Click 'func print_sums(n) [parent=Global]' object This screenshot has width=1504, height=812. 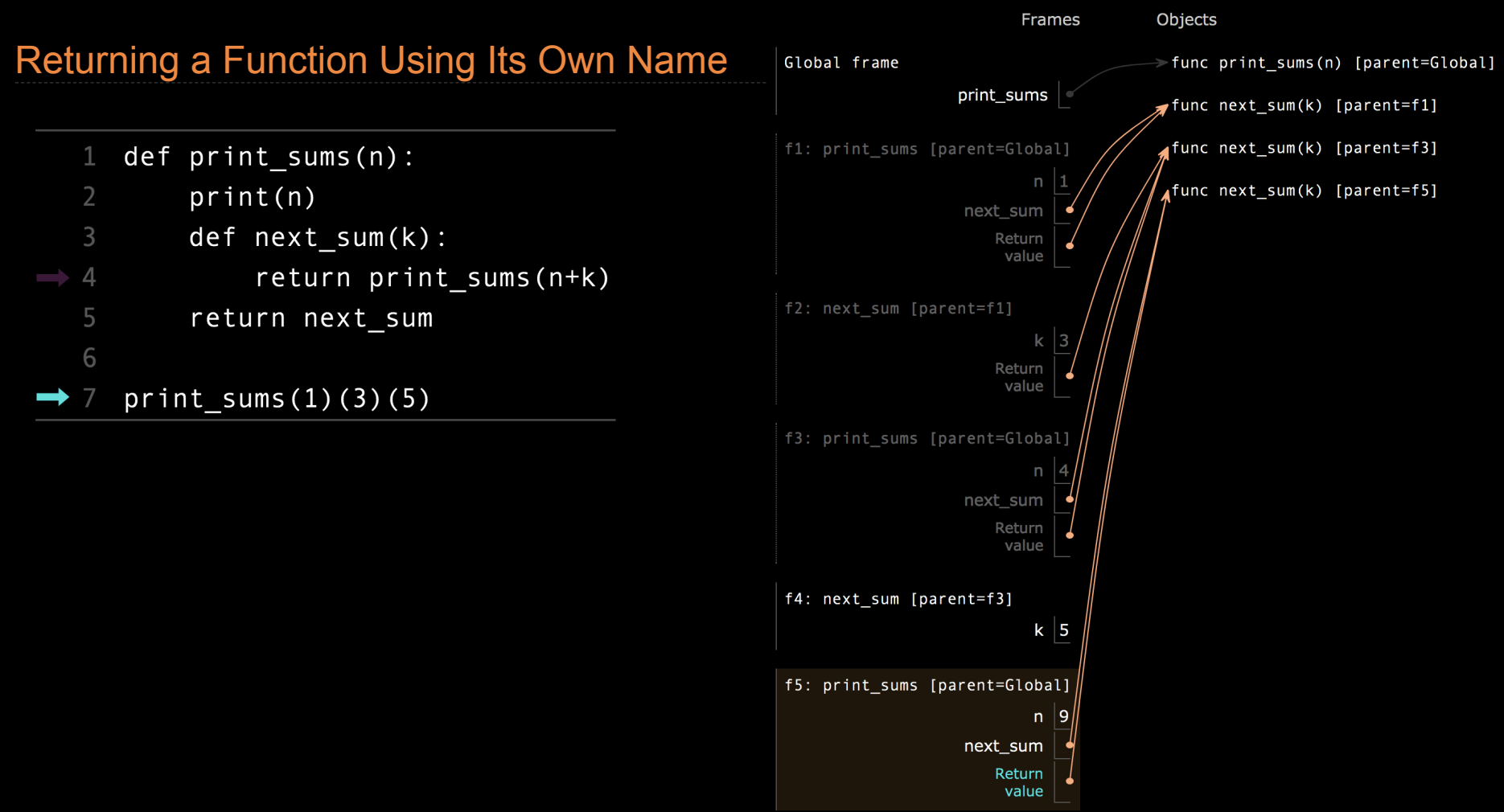(x=1333, y=63)
